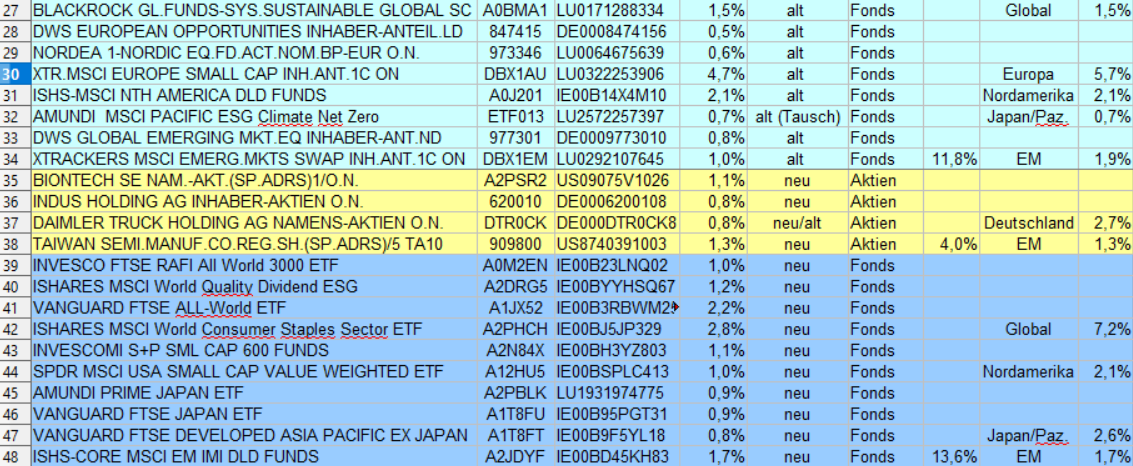The height and width of the screenshot is (466, 1133).
Task: Select row header 48
Action: click(14, 457)
